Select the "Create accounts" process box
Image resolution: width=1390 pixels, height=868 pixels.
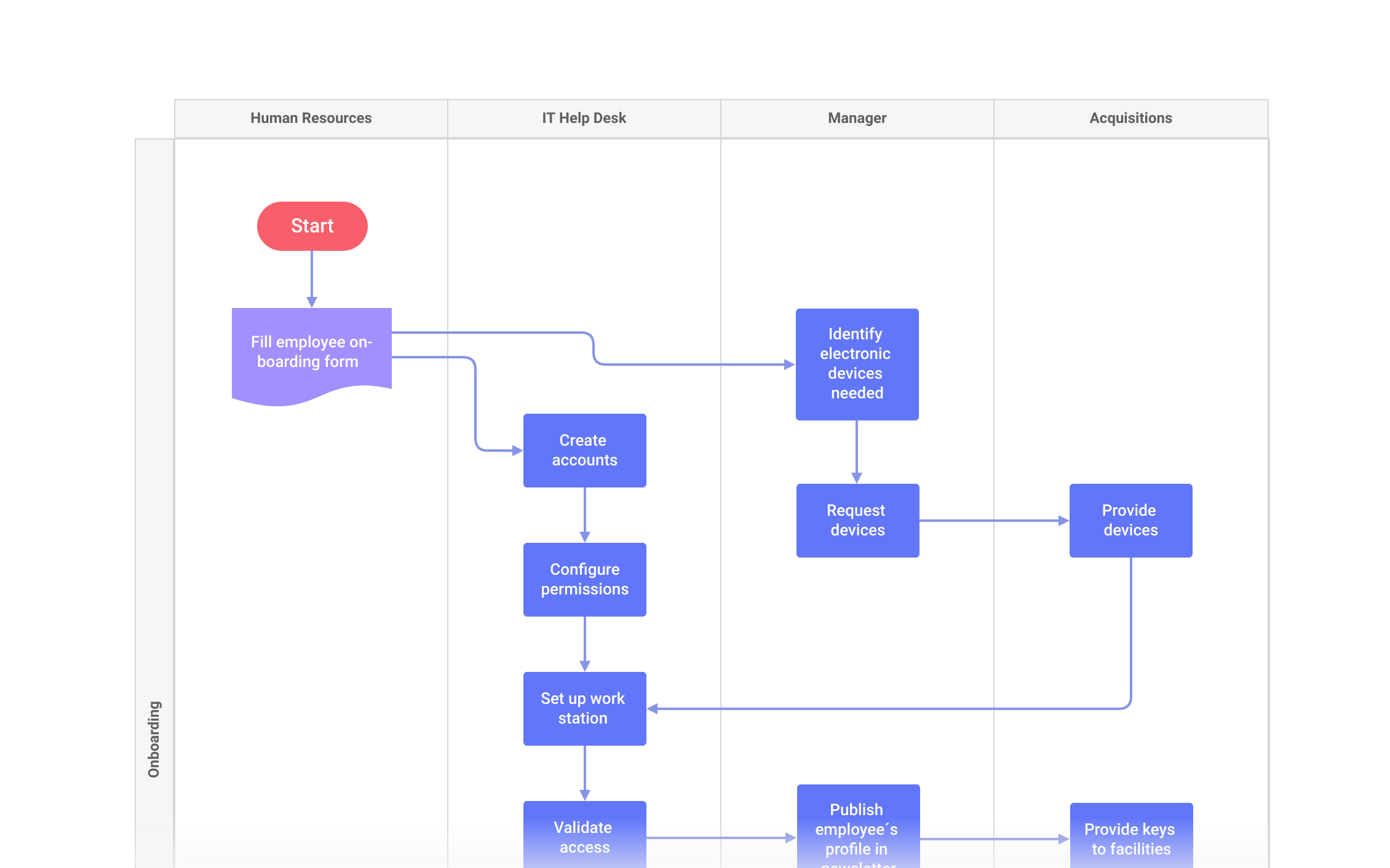(584, 450)
